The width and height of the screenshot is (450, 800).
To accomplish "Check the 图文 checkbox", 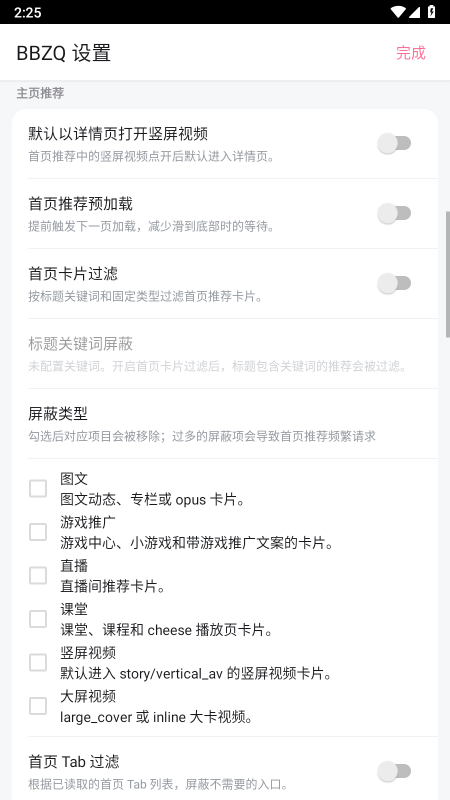I will click(38, 488).
